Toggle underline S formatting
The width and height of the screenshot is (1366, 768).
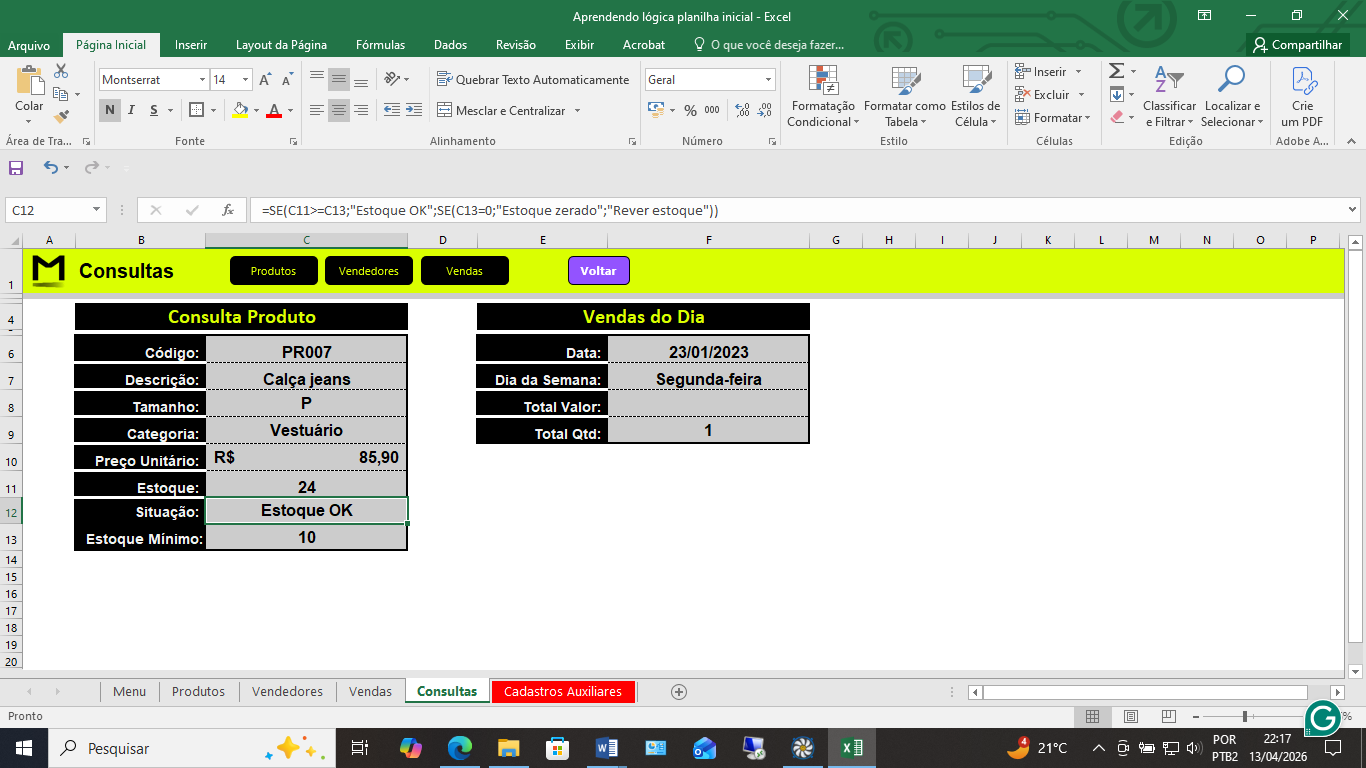point(154,110)
